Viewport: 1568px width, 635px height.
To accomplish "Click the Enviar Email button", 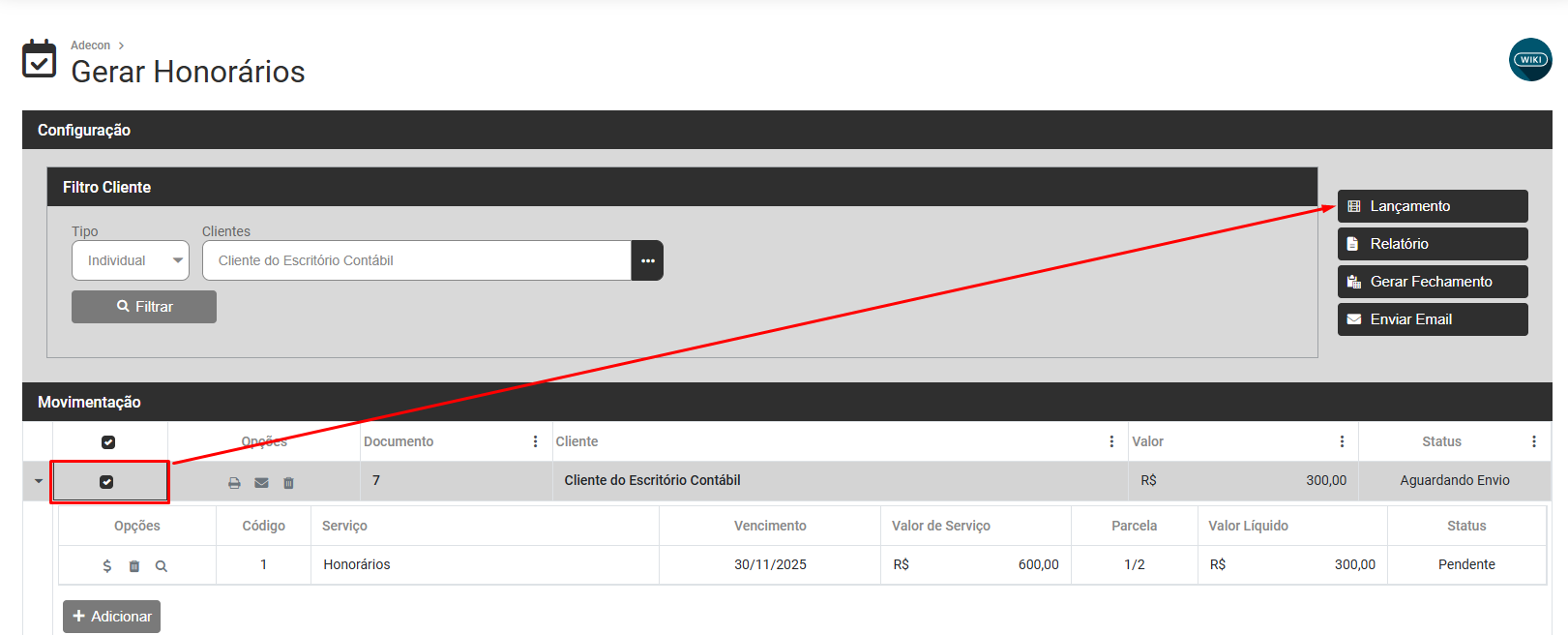I will click(1433, 319).
